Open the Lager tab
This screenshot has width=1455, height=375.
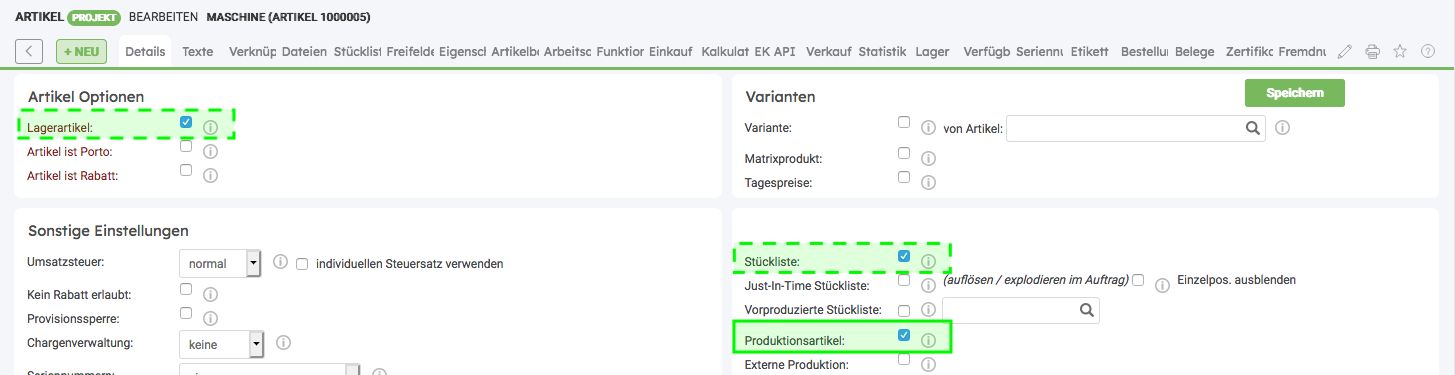coord(932,51)
